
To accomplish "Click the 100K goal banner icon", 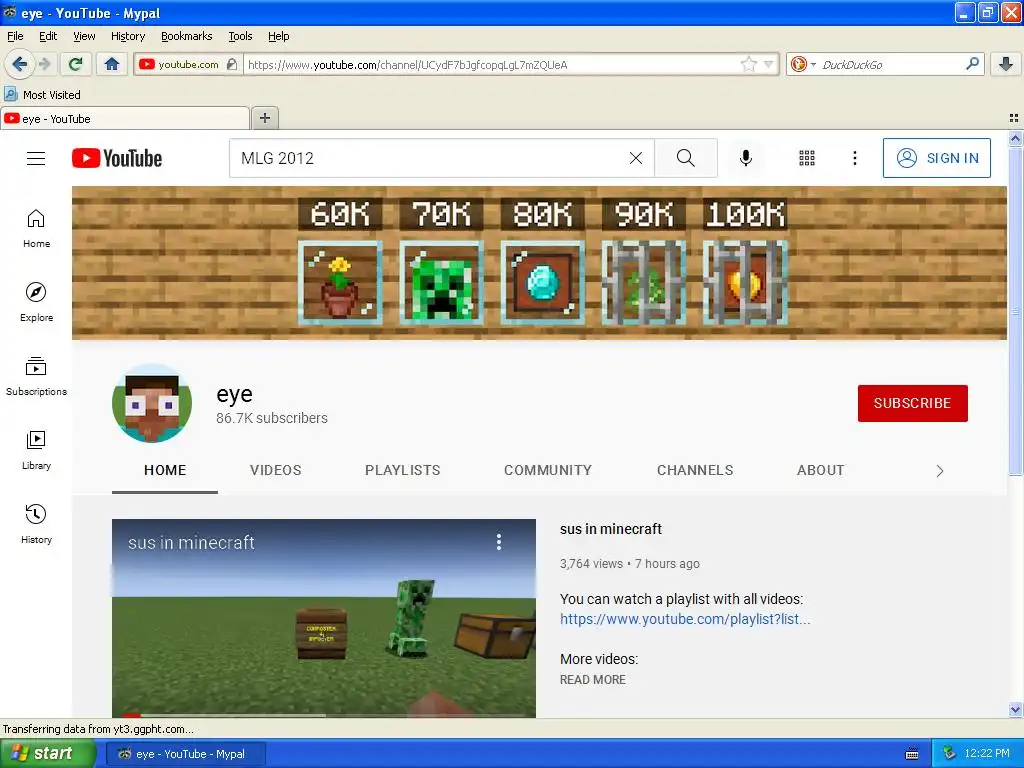I will point(744,283).
